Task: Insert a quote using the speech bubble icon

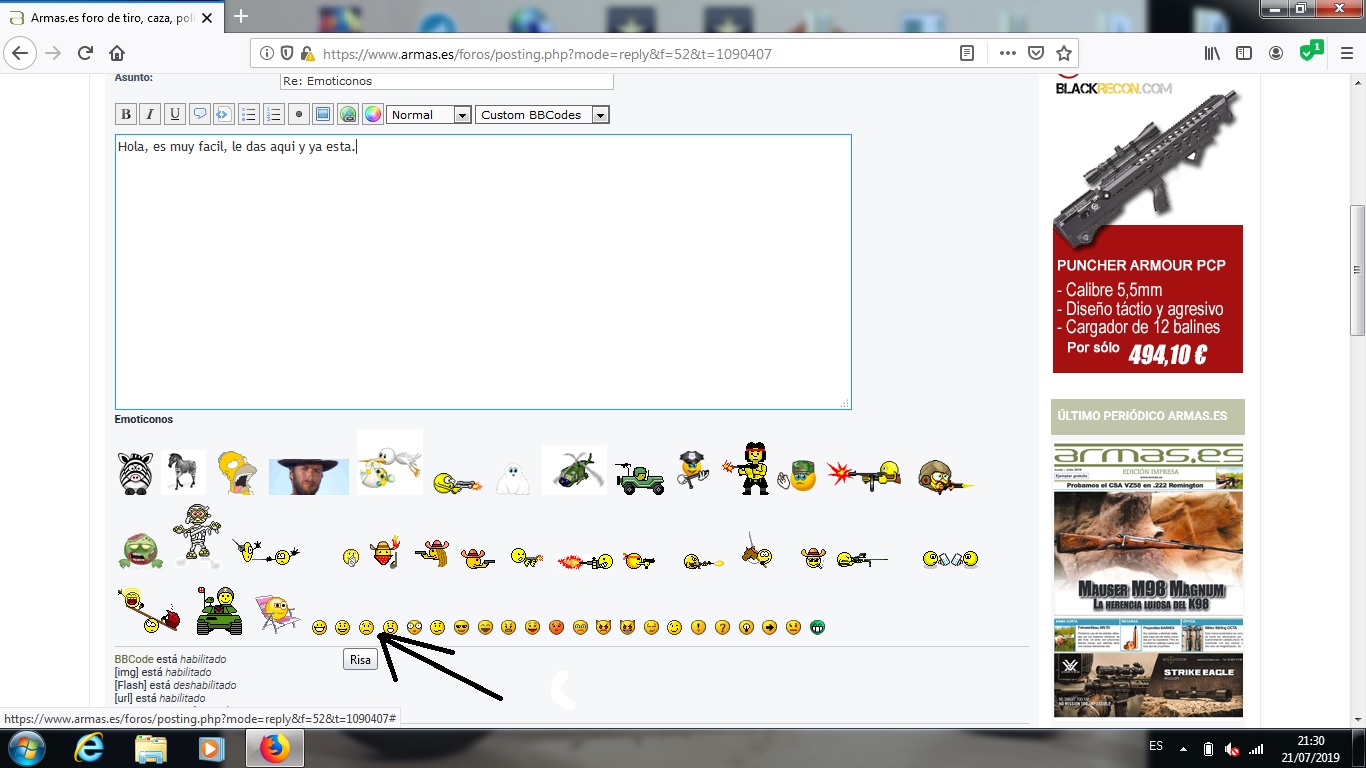Action: pos(200,114)
